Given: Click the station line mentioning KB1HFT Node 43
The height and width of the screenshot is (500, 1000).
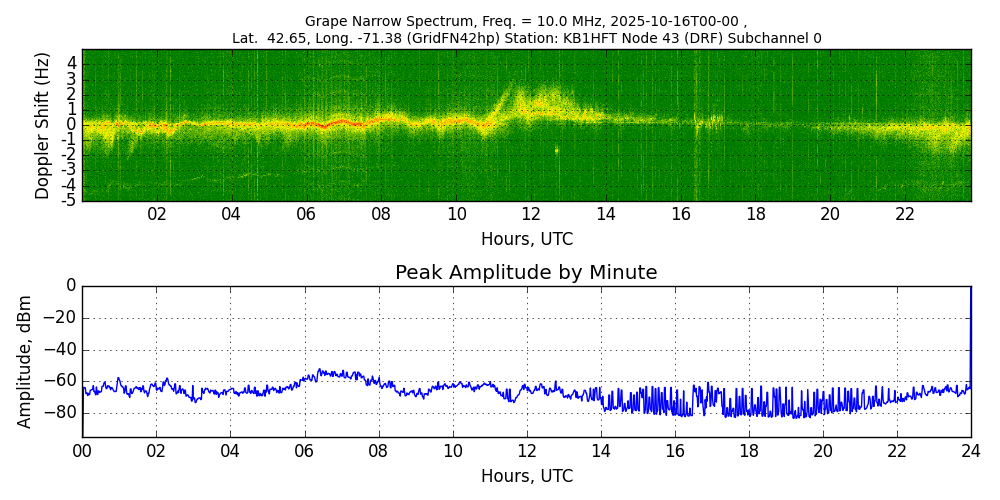Looking at the screenshot, I should [526, 38].
